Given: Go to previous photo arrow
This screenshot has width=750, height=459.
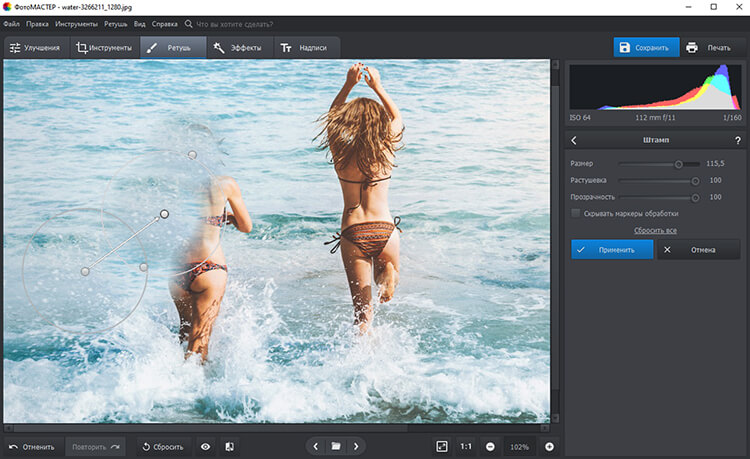Looking at the screenshot, I should 316,447.
